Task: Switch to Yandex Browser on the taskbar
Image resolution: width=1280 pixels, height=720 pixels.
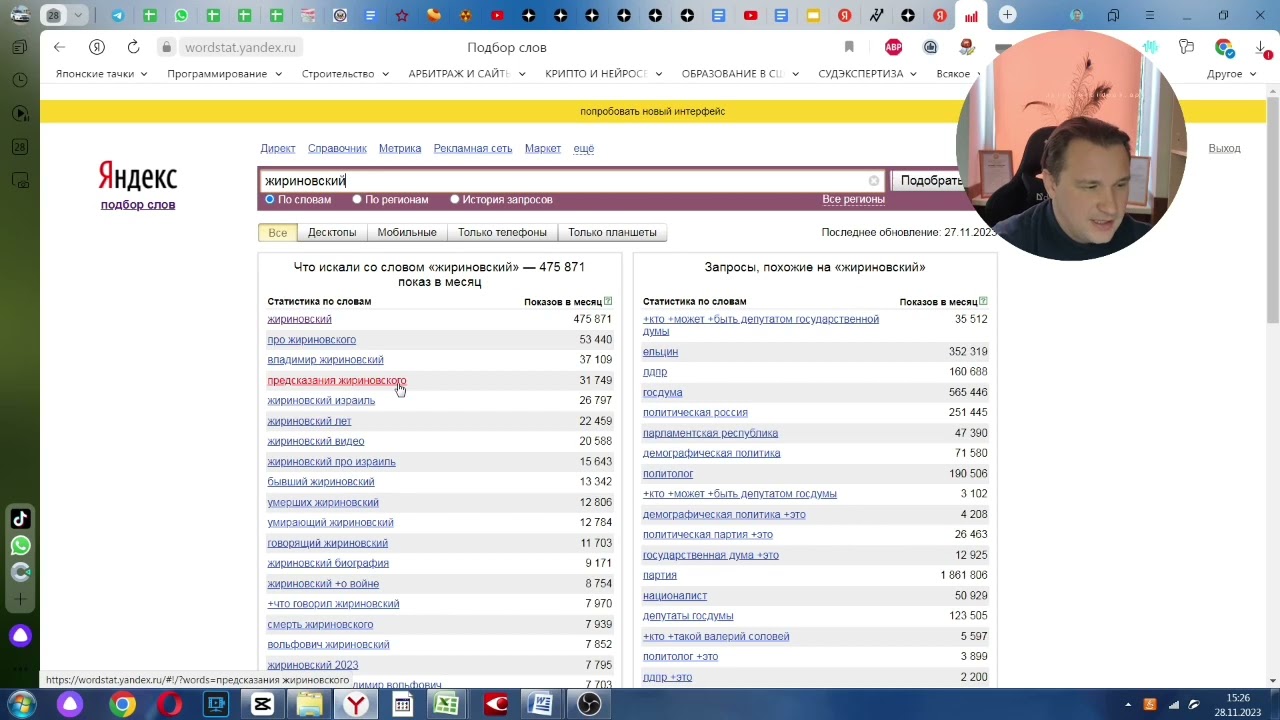Action: (x=356, y=705)
